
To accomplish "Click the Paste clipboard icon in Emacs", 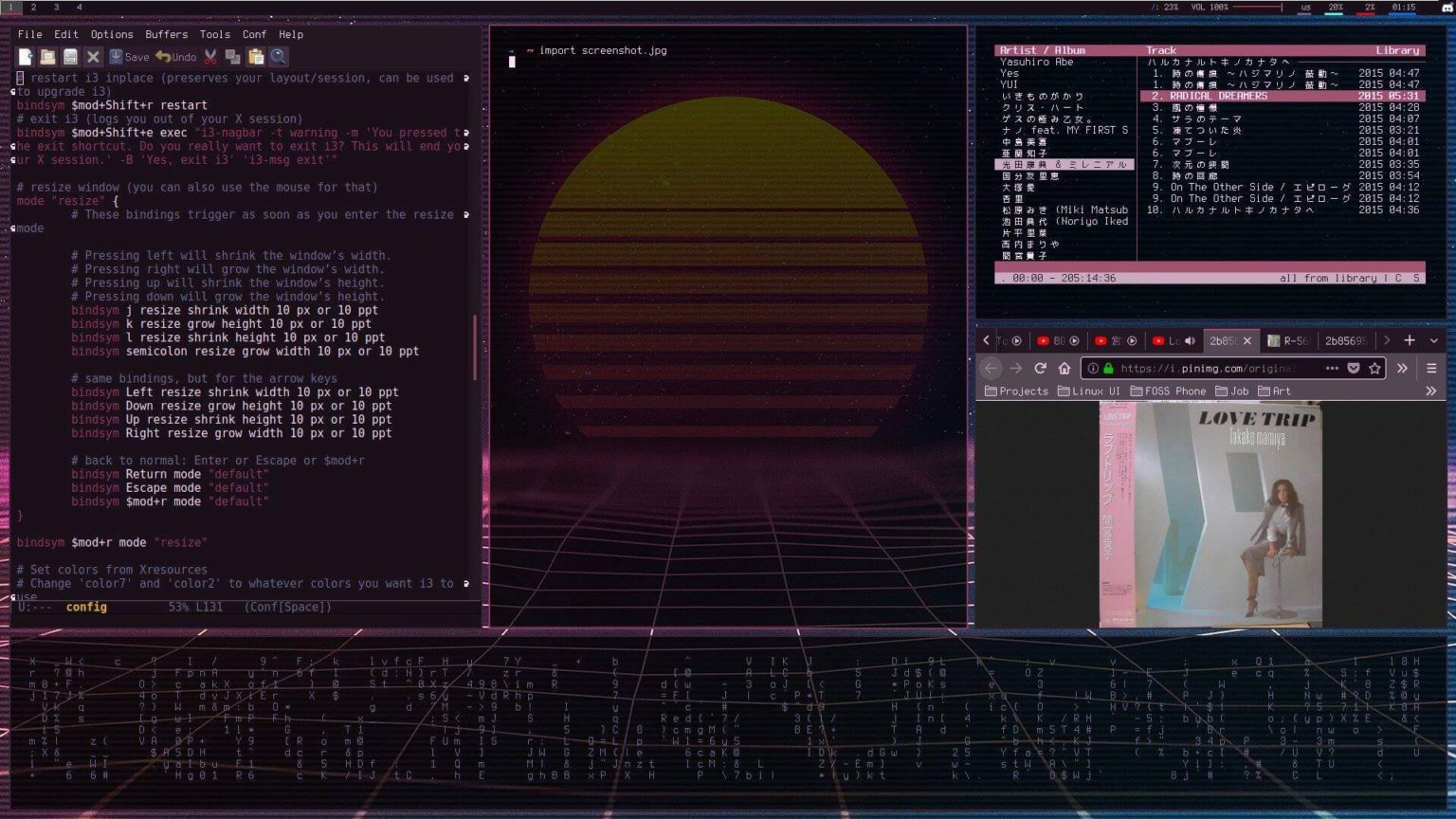I will pos(256,57).
